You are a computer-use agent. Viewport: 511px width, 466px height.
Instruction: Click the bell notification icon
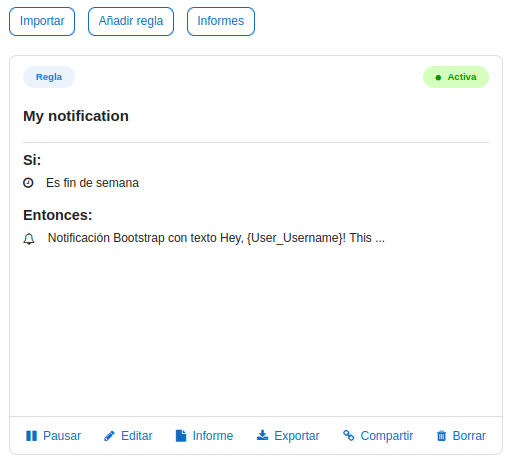tap(29, 239)
